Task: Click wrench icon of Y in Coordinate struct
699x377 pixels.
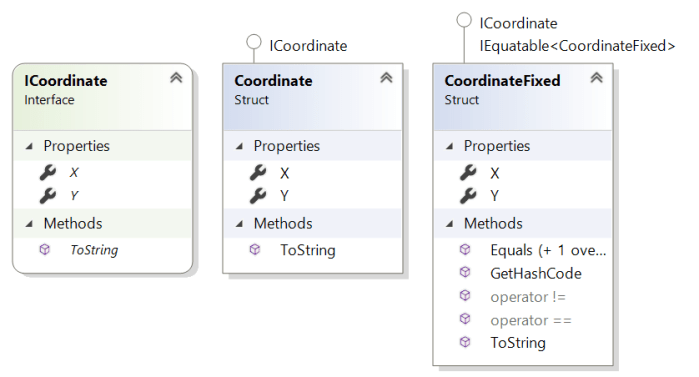Action: tap(258, 196)
